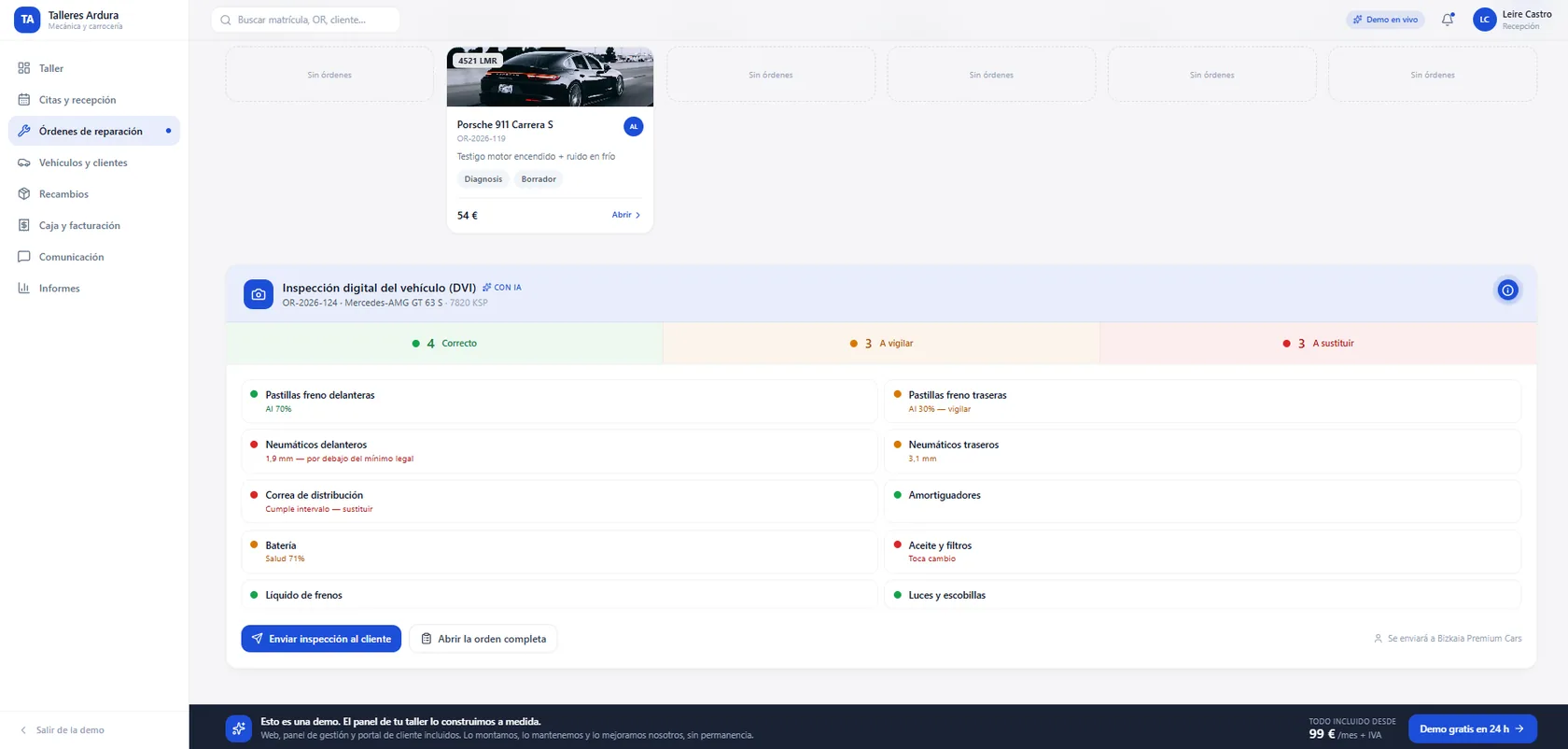The height and width of the screenshot is (749, 1568).
Task: Click the 4521 LMR plate badge
Action: tap(478, 61)
